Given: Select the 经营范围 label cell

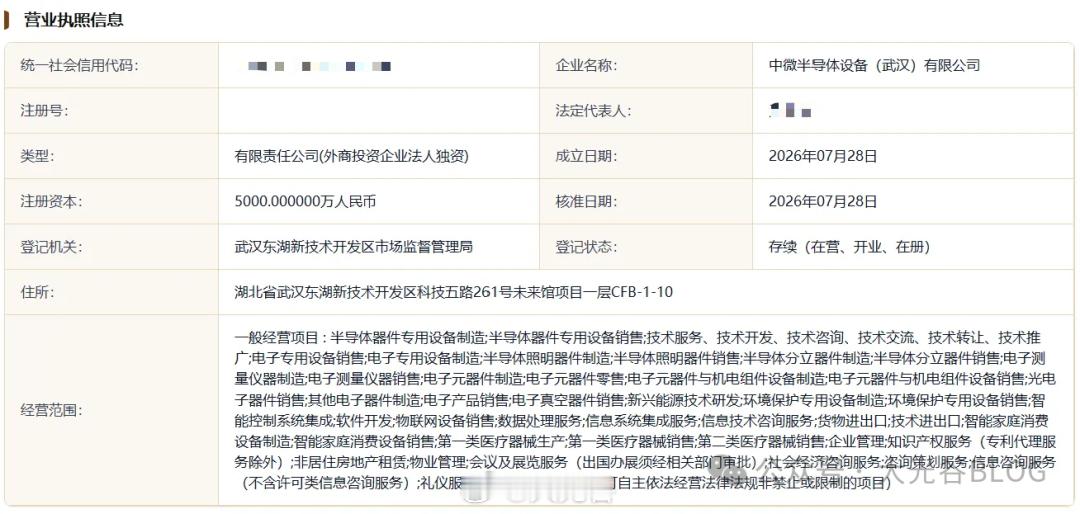Looking at the screenshot, I should [112, 411].
